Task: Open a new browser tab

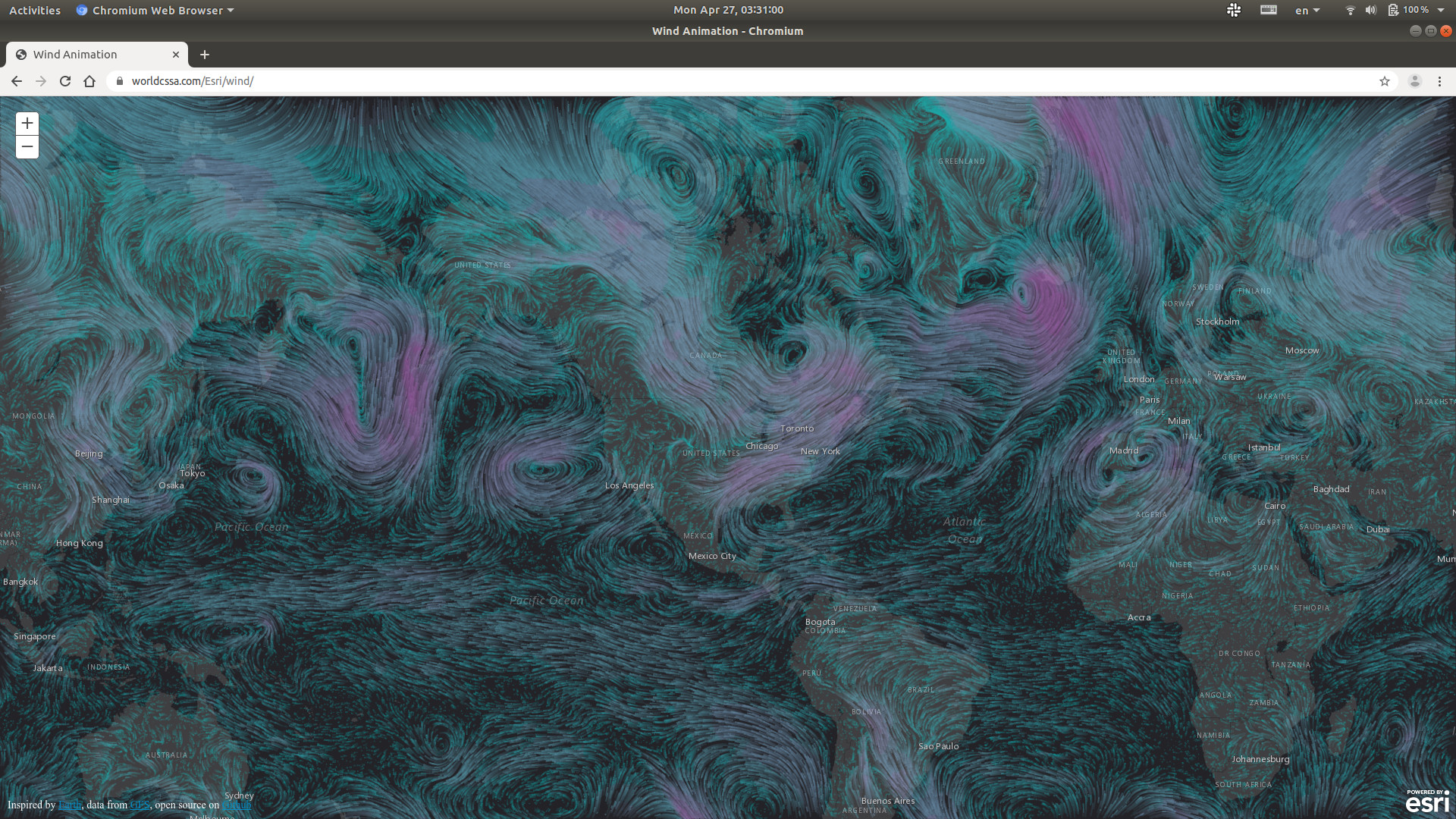Action: (205, 55)
